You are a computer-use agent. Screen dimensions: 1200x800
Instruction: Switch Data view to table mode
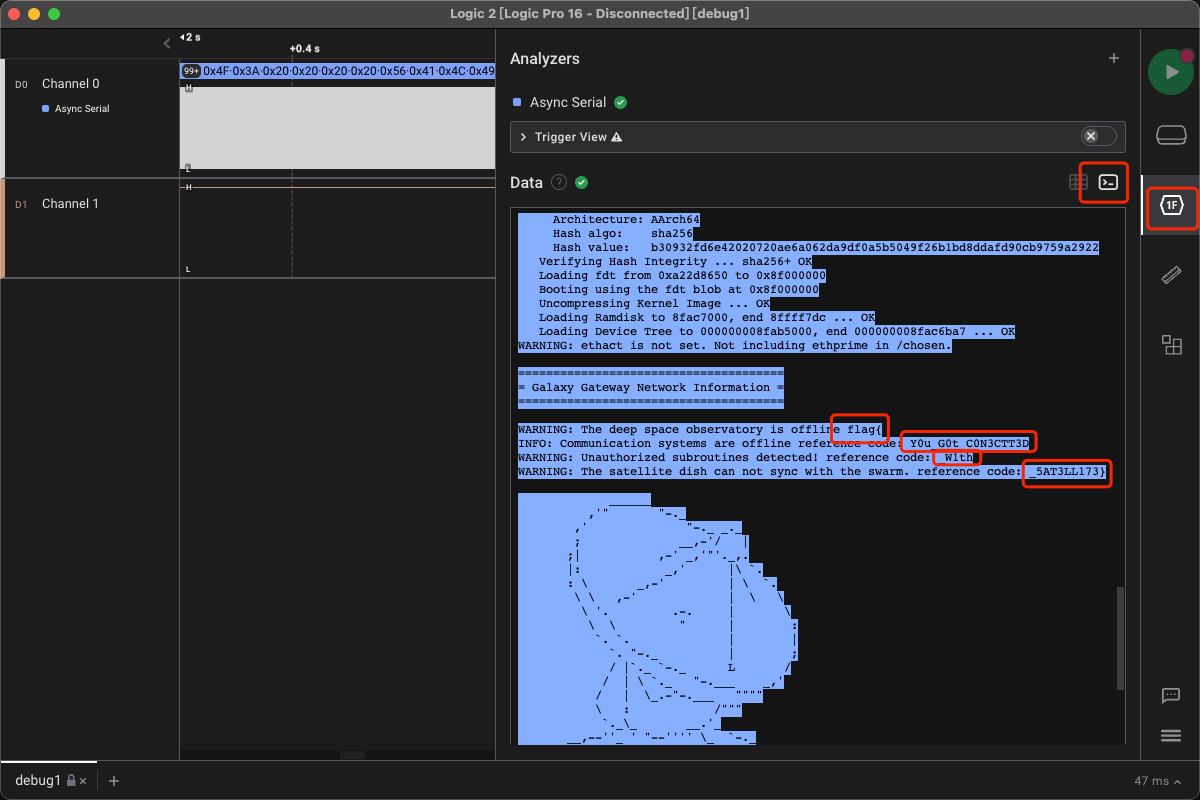[x=1078, y=182]
